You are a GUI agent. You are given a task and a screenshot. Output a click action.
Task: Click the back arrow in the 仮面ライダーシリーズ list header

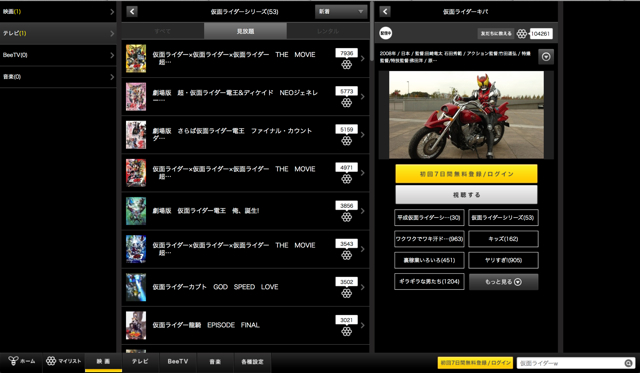click(x=132, y=11)
